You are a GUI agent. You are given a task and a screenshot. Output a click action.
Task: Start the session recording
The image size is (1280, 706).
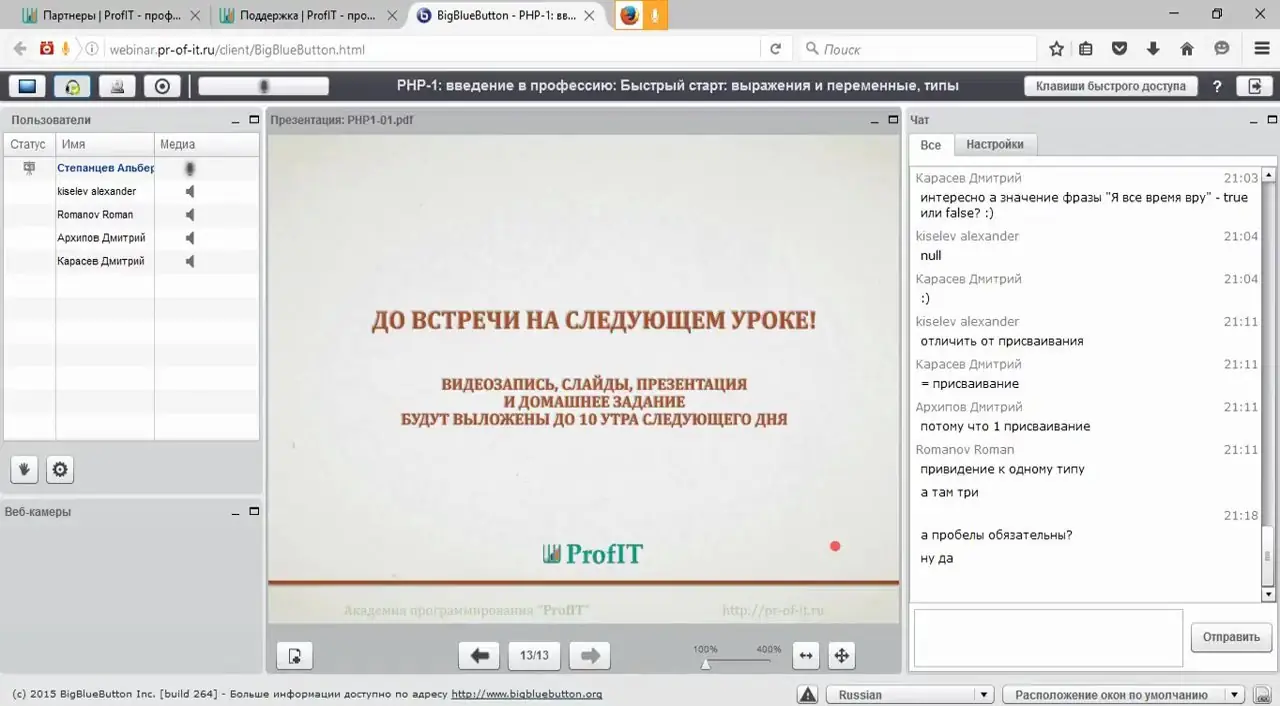[x=160, y=86]
